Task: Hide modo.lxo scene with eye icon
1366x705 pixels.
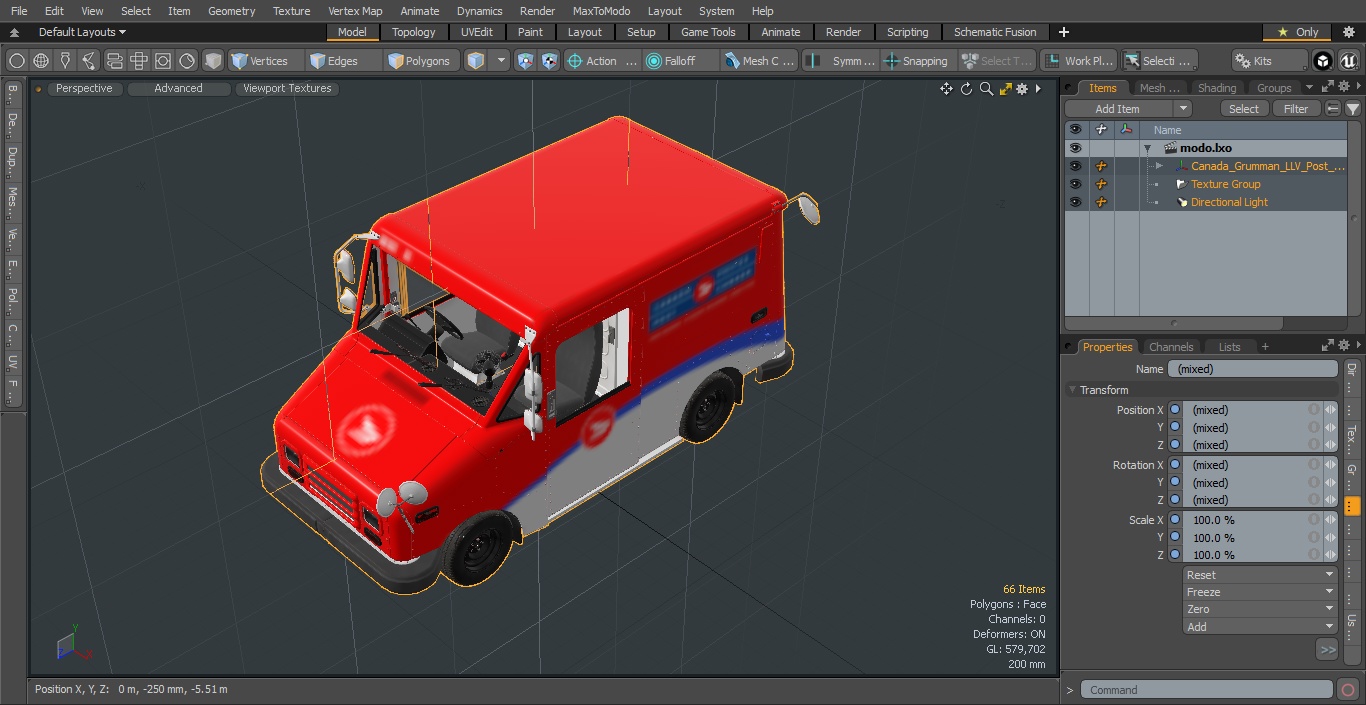Action: click(x=1075, y=148)
